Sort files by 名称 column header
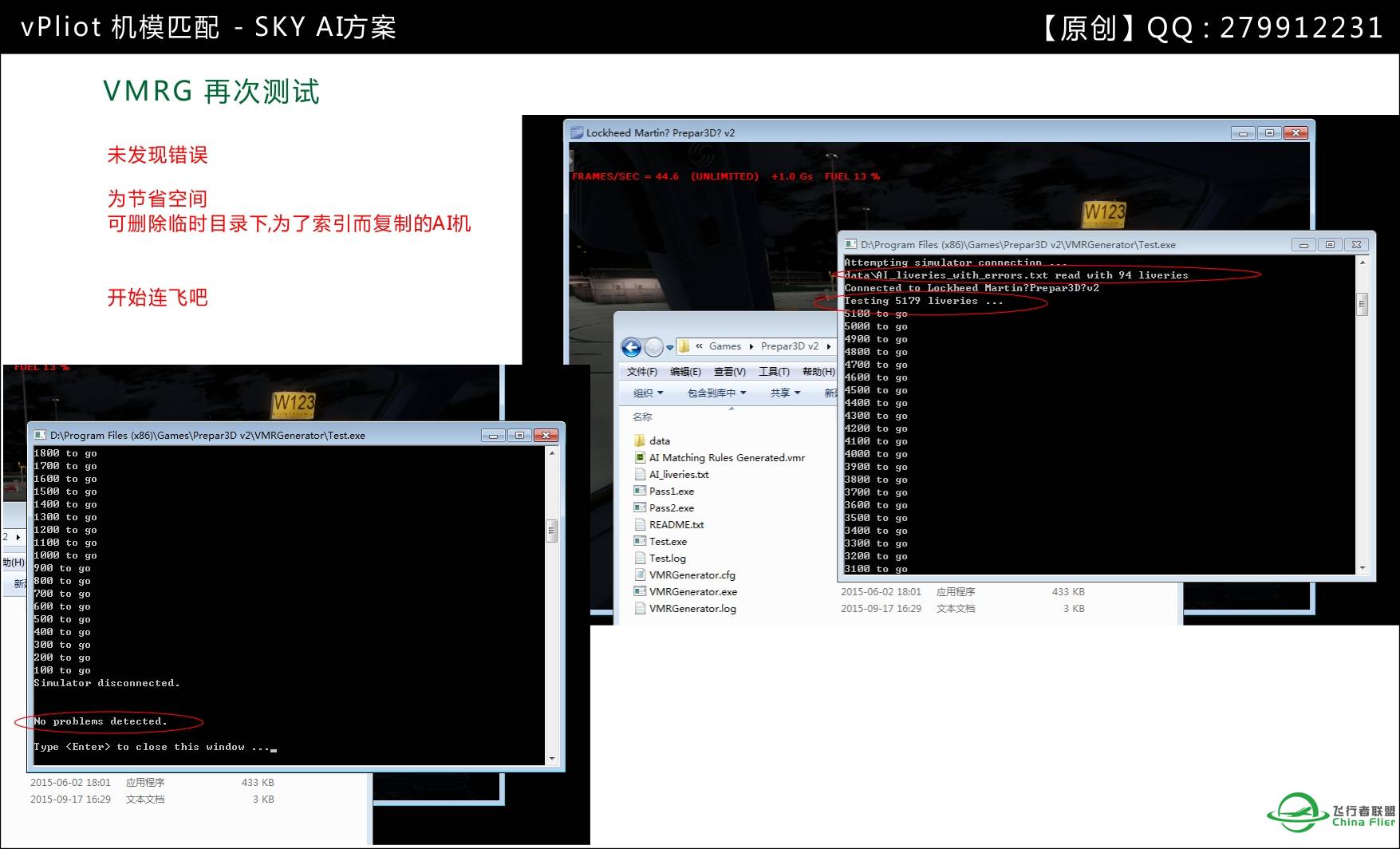 click(x=642, y=417)
